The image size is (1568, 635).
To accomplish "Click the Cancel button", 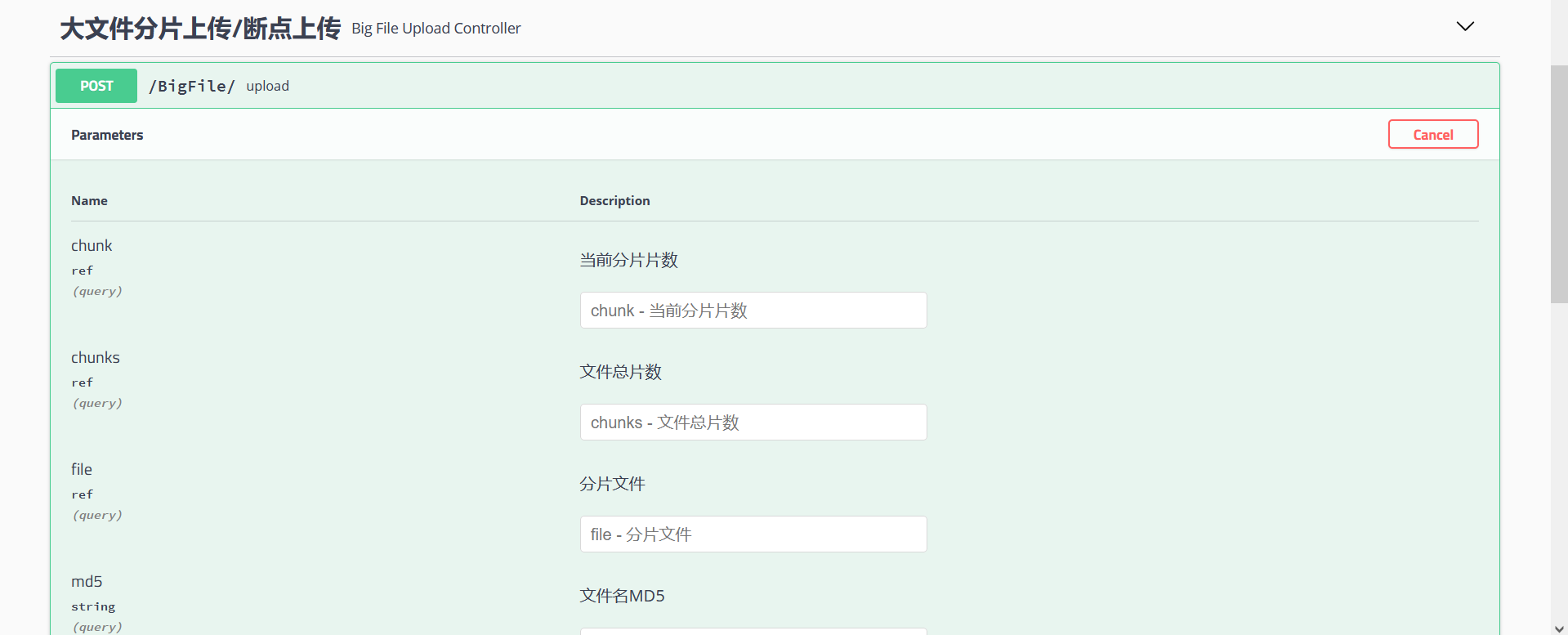I will 1433,135.
